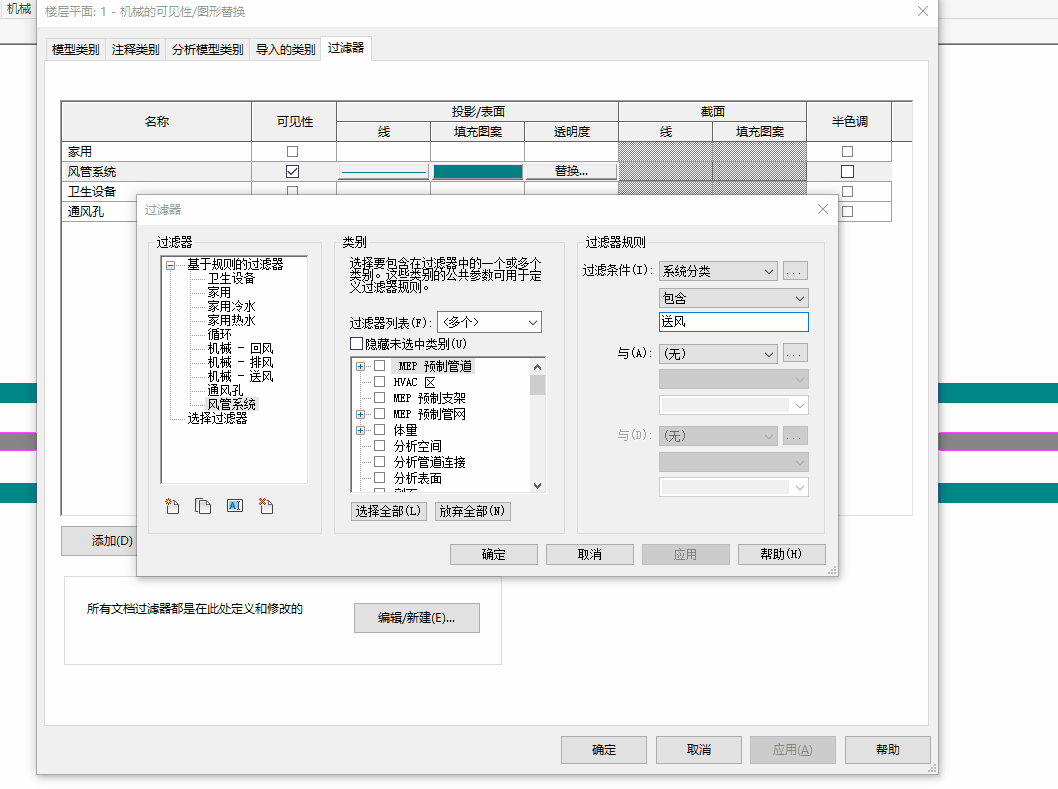Click the teal fill pattern swatch for 风管系统

pos(476,170)
